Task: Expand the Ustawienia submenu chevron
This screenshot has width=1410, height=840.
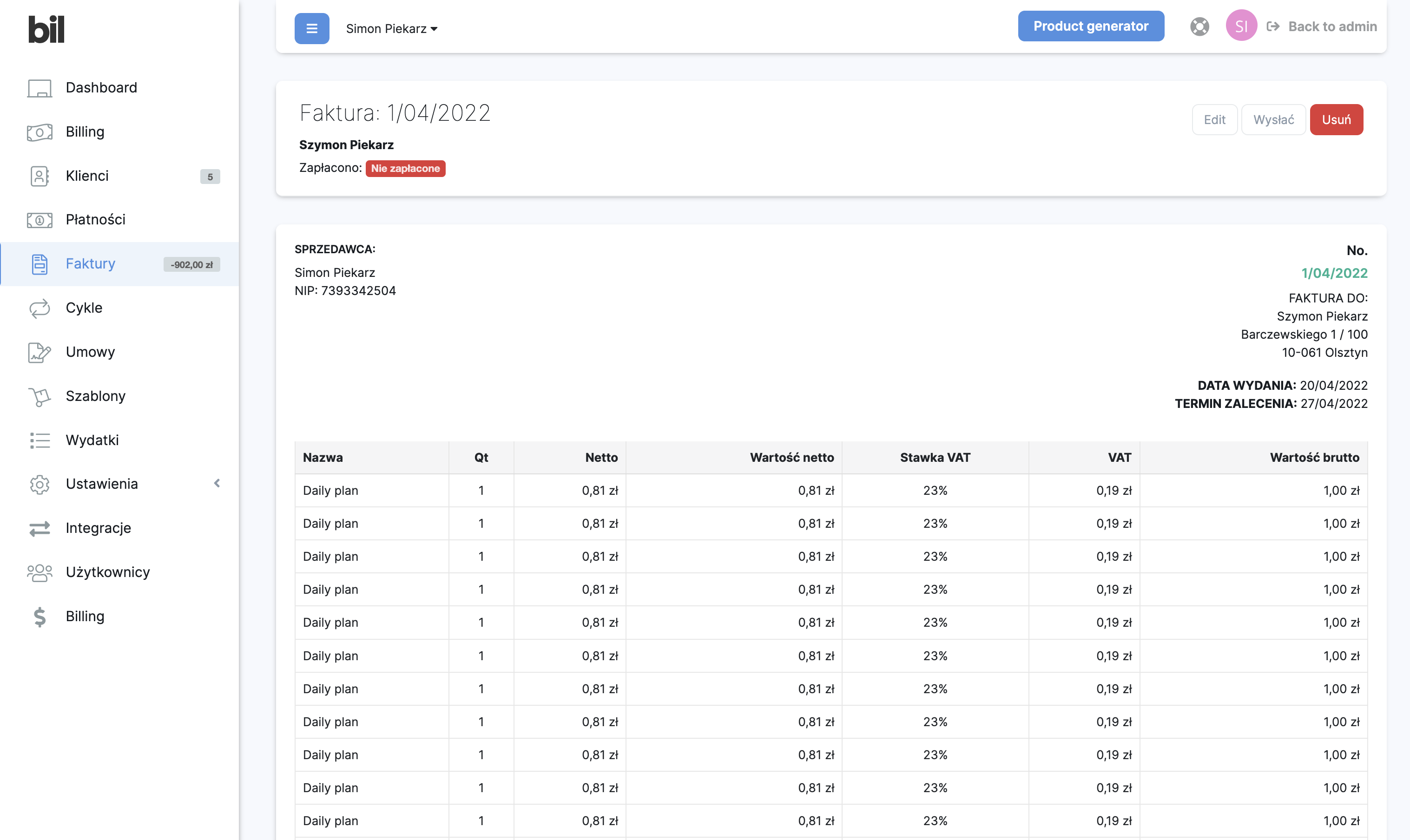Action: [x=217, y=483]
